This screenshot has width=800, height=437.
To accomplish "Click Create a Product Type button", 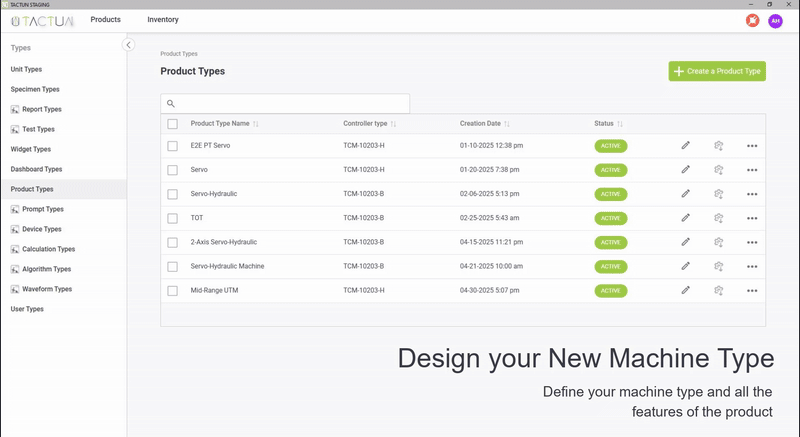I will 717,71.
